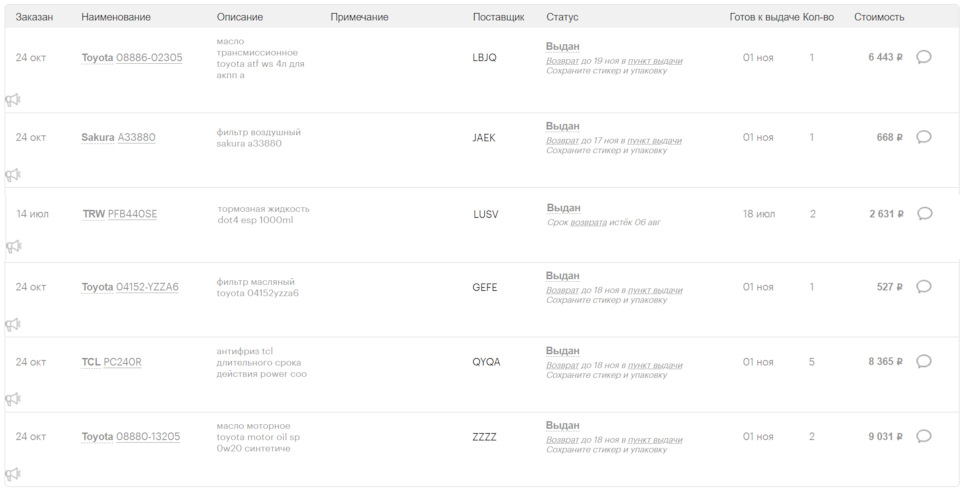
Task: Click chat icon in TCL PC240R row
Action: (x=924, y=362)
